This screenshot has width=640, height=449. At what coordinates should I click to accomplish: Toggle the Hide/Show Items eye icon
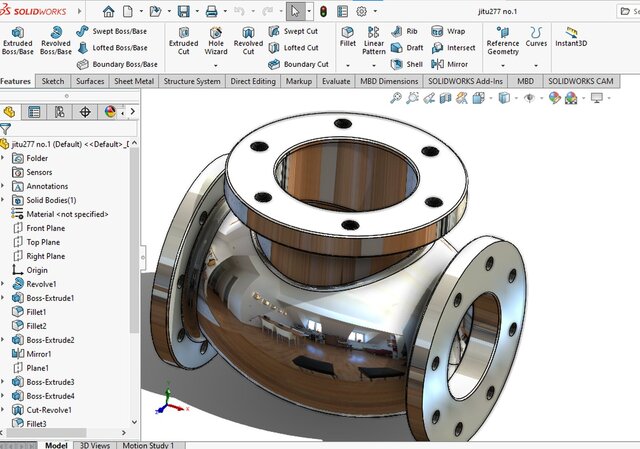click(x=529, y=98)
